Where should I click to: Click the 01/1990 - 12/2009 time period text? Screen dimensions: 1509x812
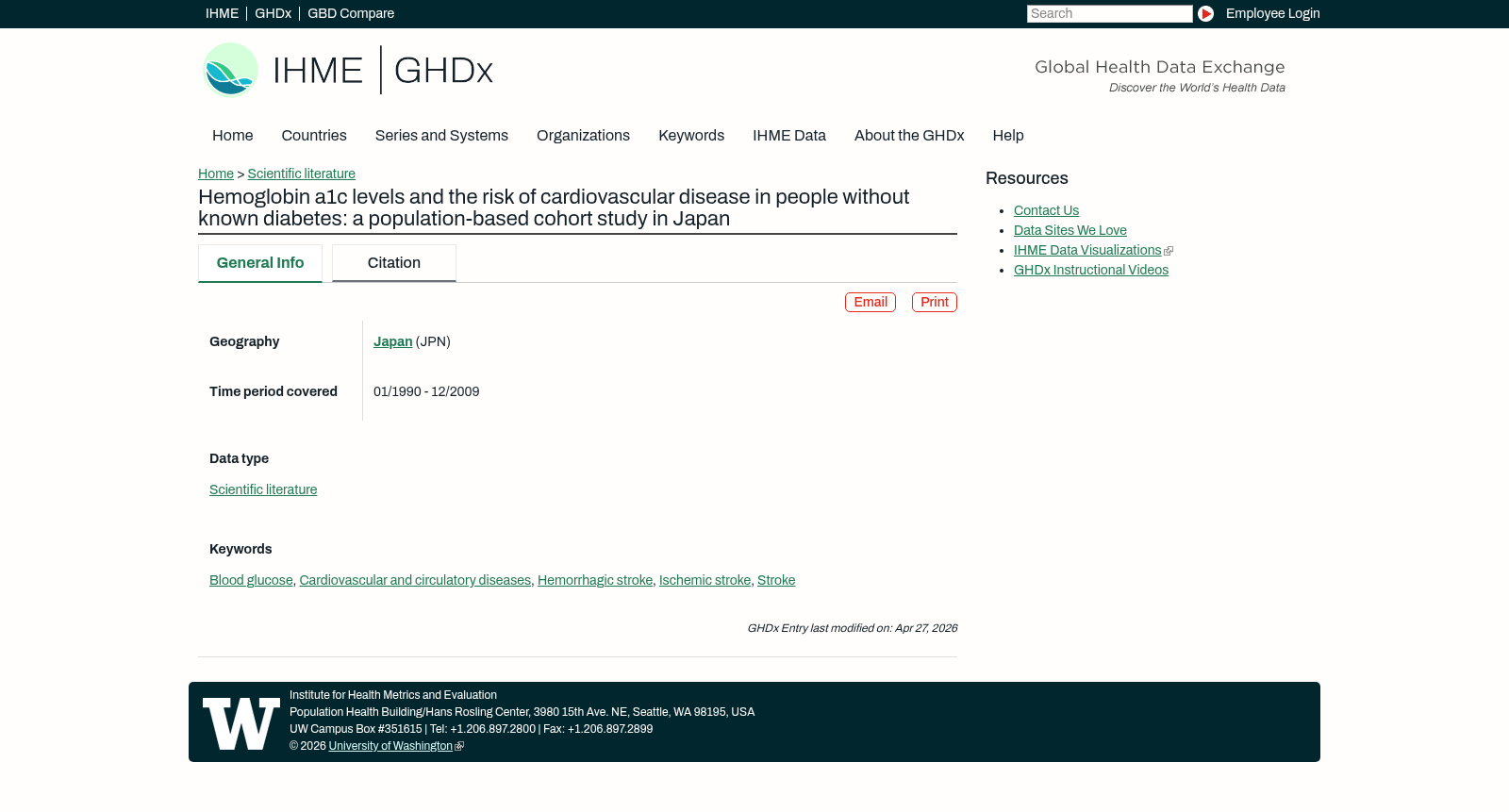pos(426,391)
